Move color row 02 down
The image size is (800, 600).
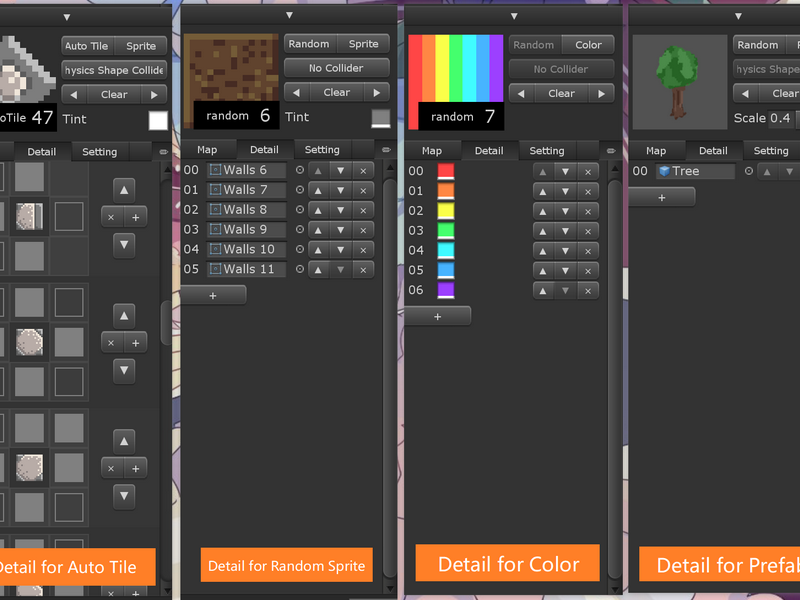(x=565, y=212)
